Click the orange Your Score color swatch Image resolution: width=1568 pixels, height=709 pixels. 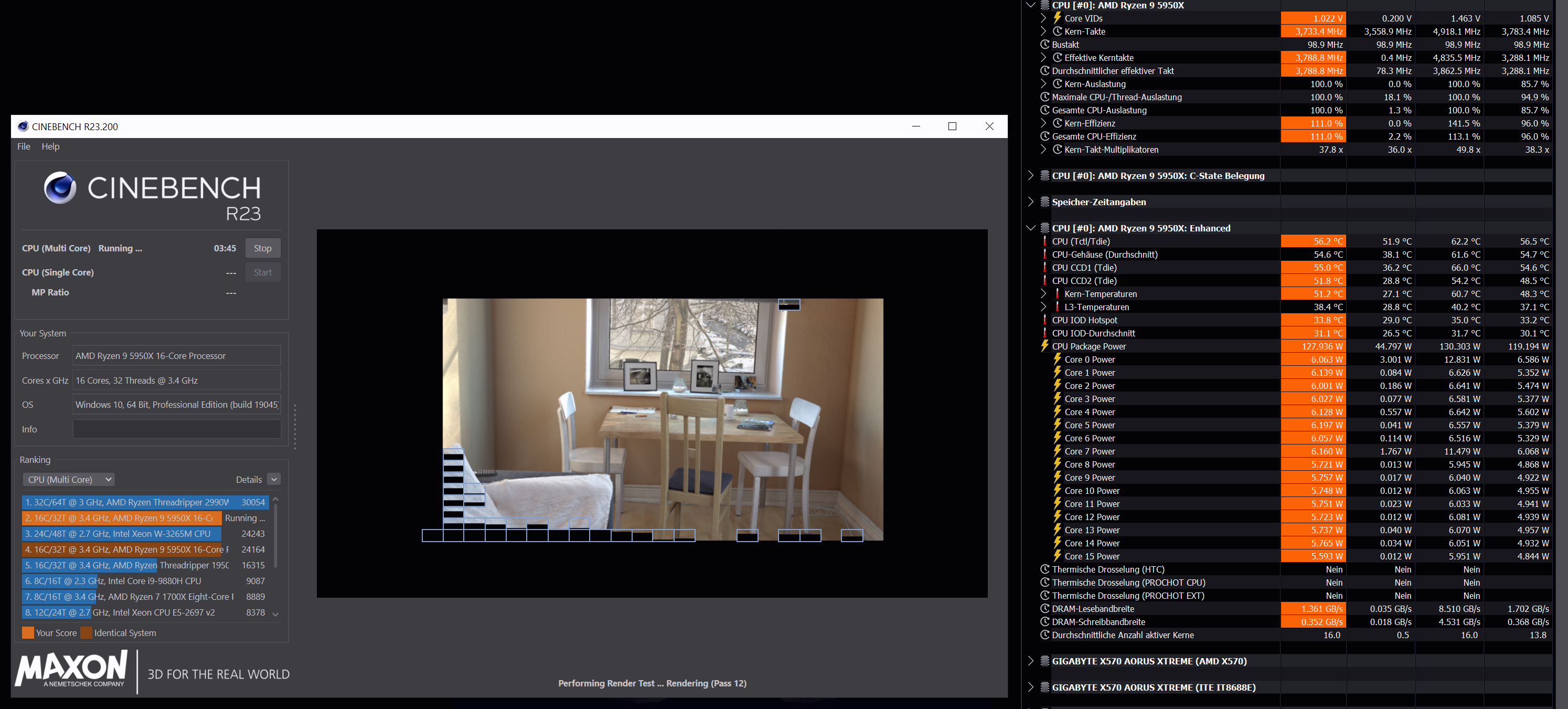pos(28,632)
